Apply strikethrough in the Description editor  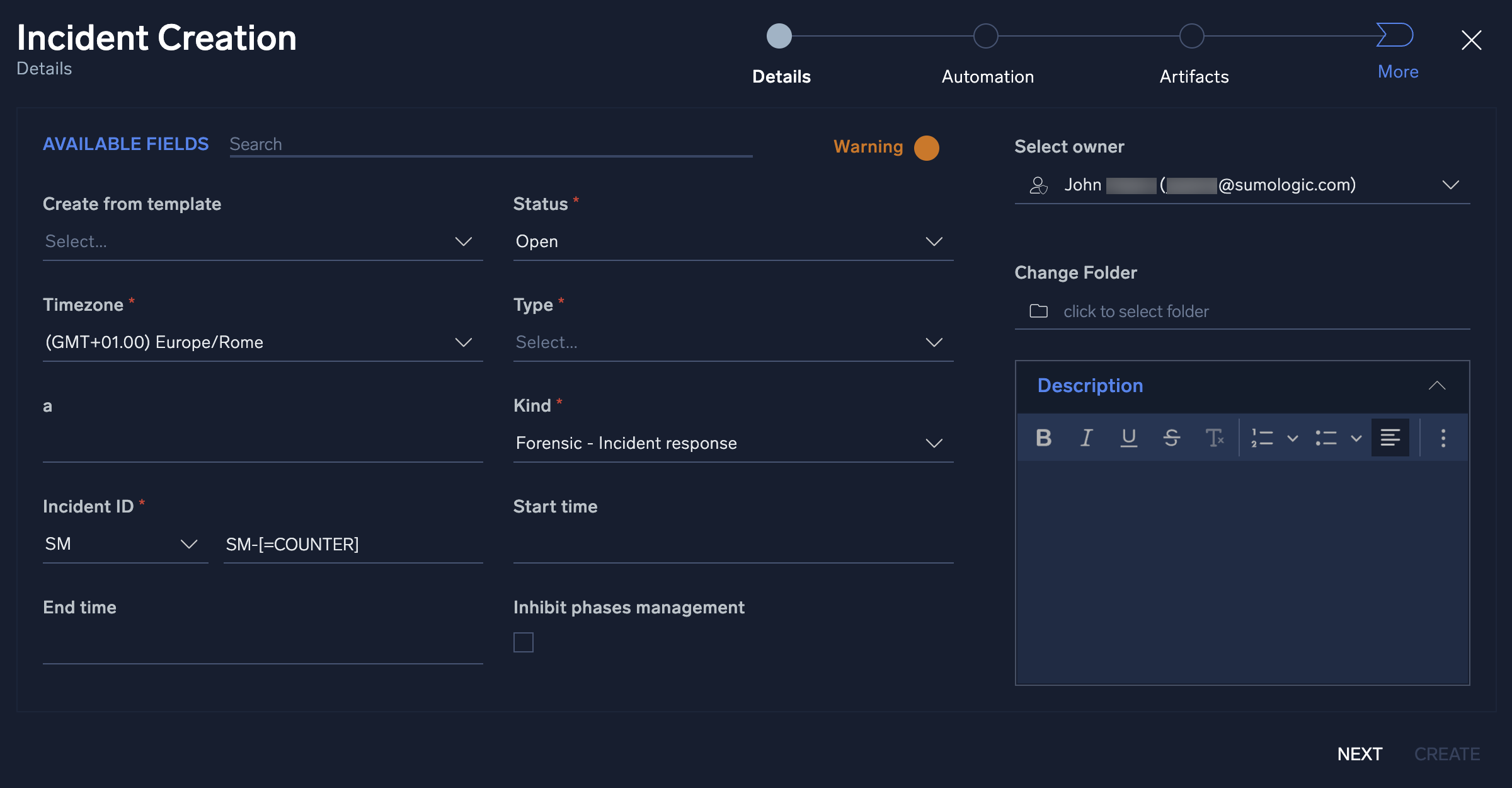(1172, 437)
